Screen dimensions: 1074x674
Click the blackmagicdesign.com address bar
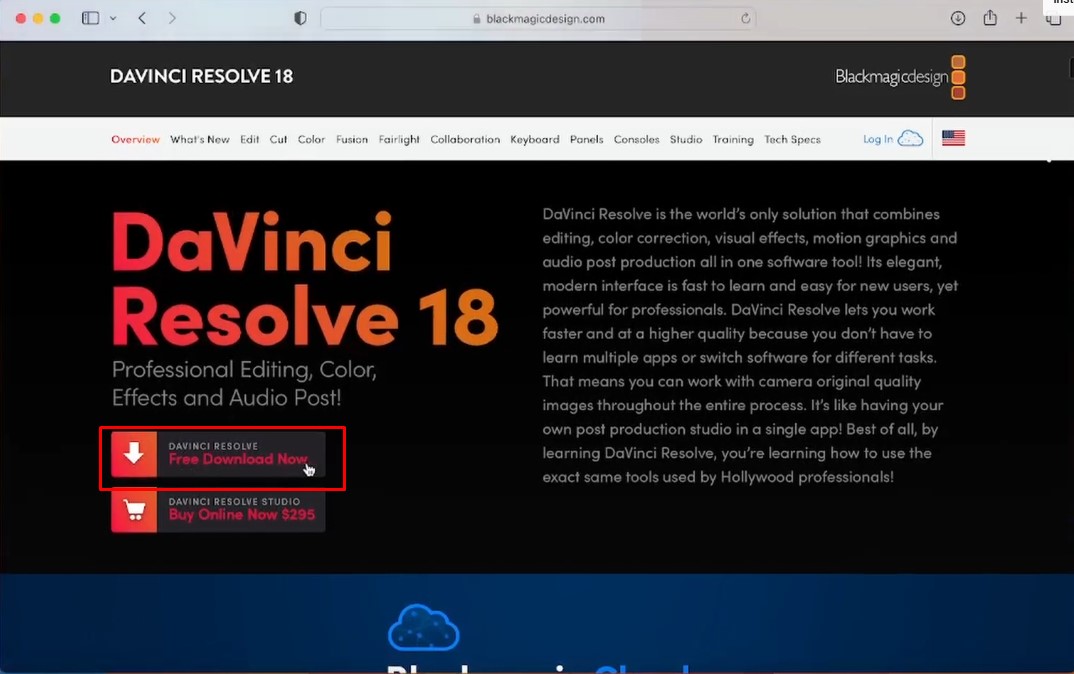coord(538,18)
